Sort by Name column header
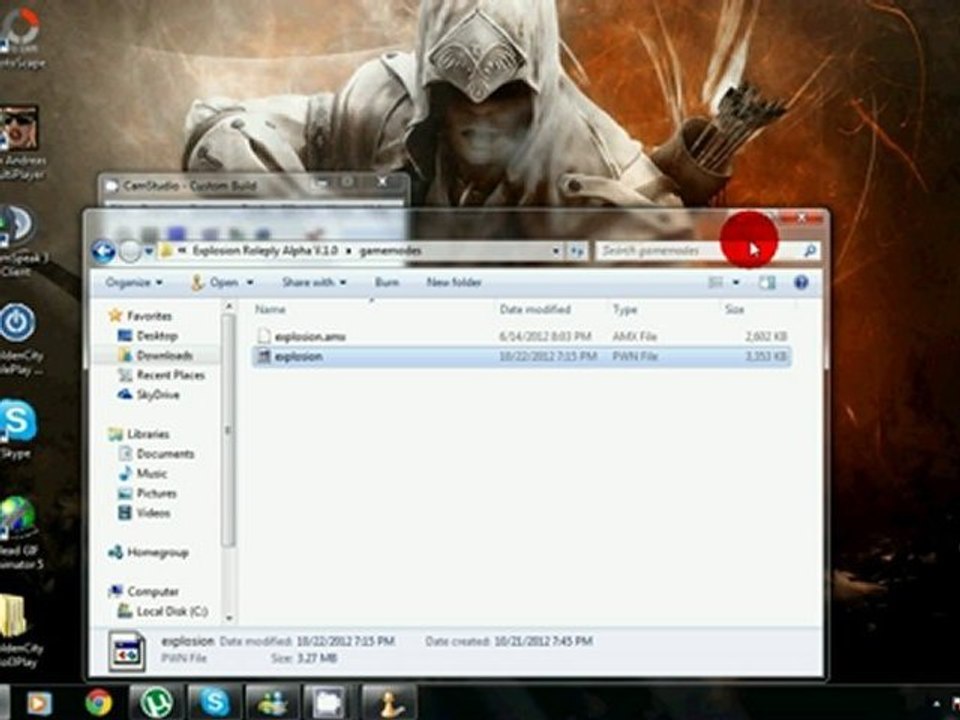Screen dimensions: 960x720 (270, 309)
